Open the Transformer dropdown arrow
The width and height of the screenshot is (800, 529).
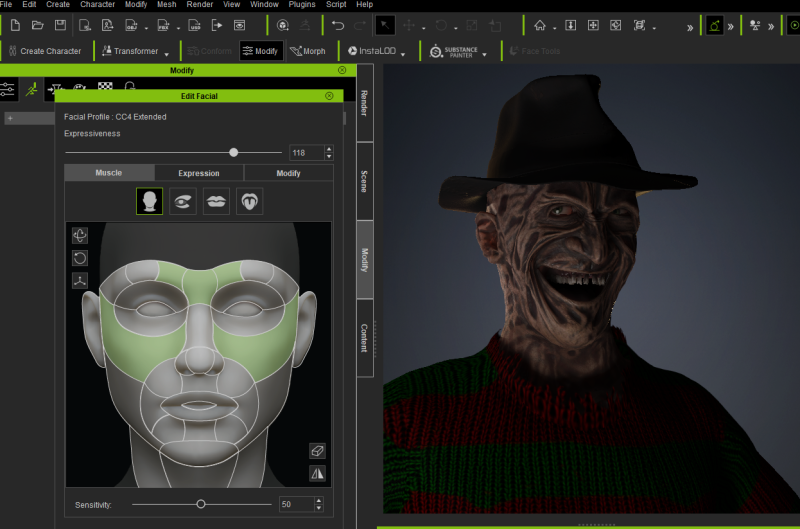pyautogui.click(x=166, y=54)
